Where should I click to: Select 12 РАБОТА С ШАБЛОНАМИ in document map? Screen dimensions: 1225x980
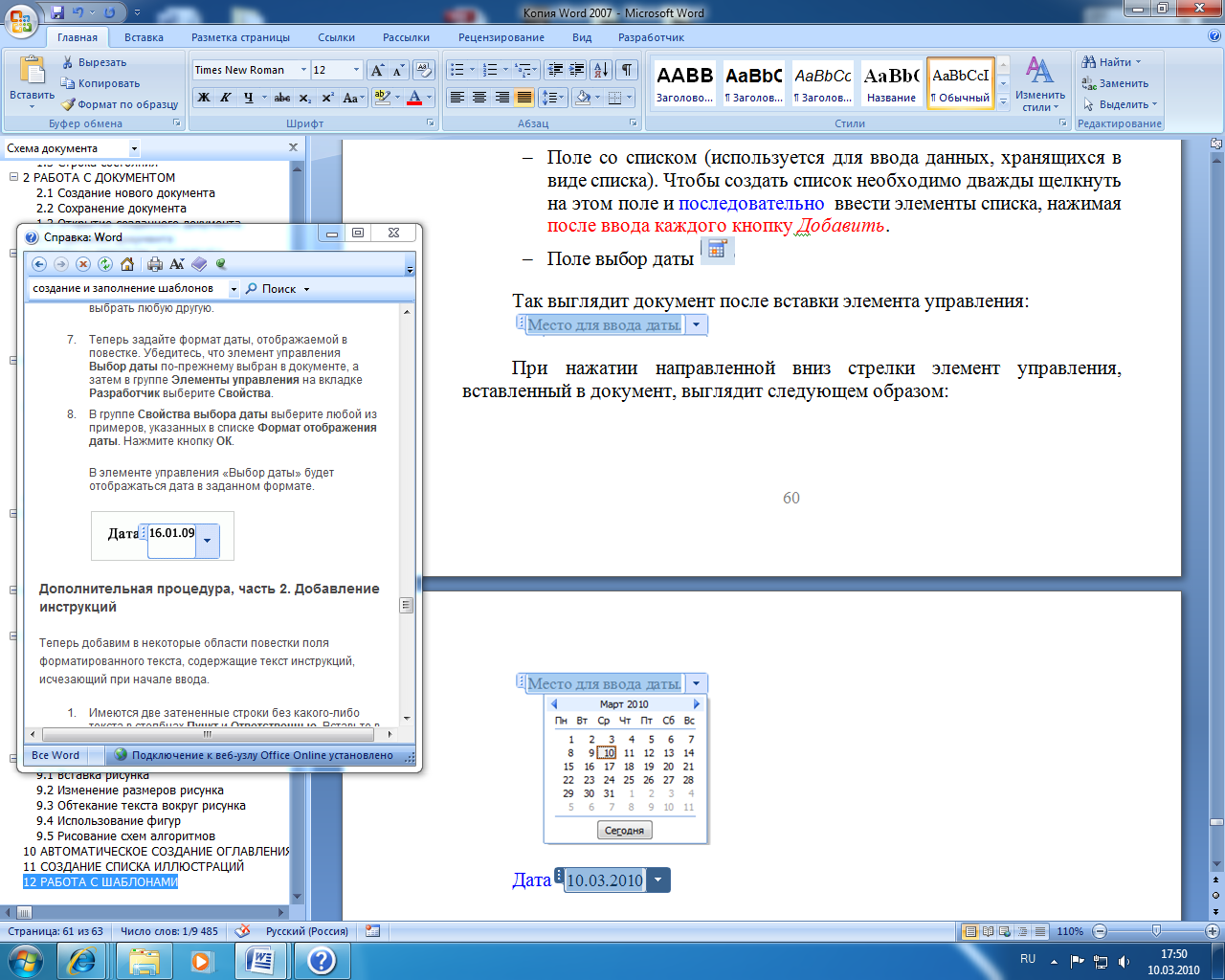click(100, 881)
